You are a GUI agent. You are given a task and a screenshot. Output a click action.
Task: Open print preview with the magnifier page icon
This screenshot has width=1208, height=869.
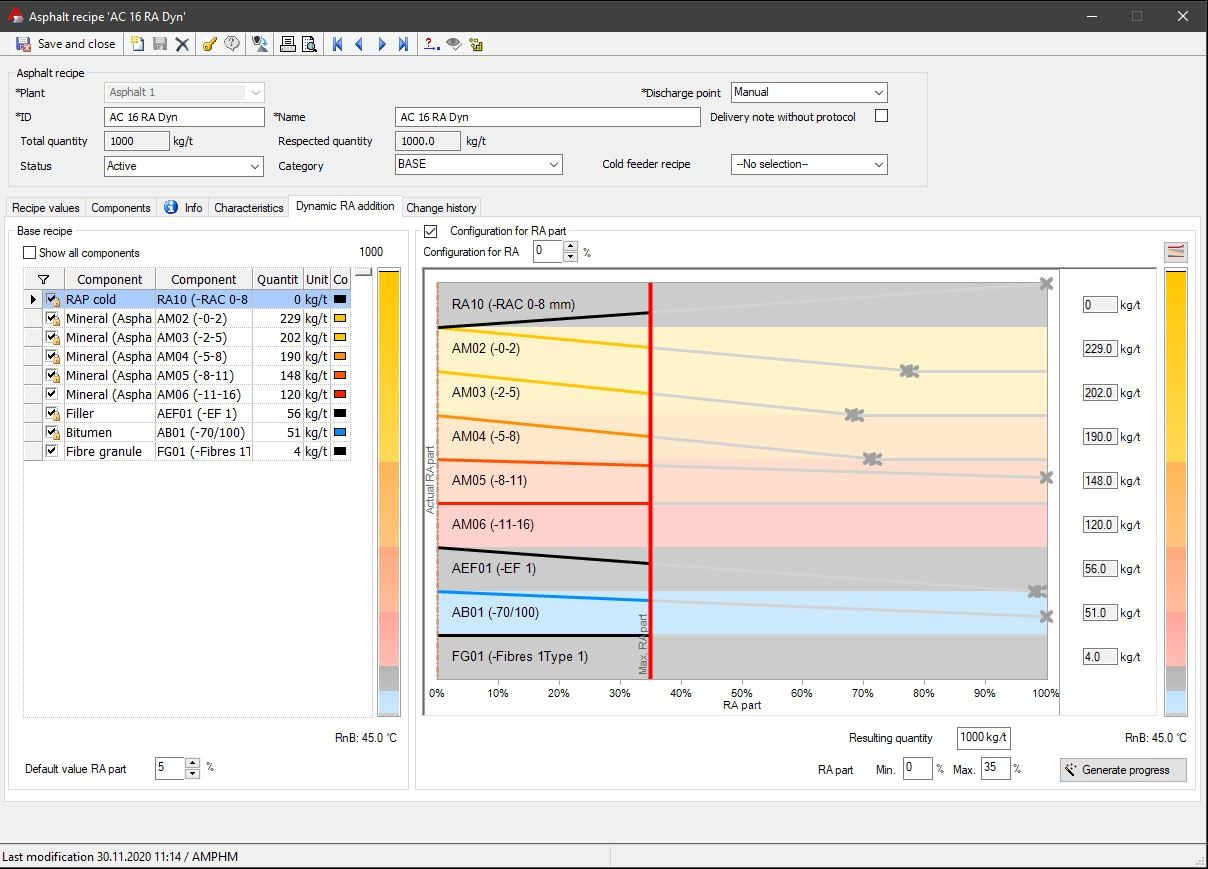(309, 44)
